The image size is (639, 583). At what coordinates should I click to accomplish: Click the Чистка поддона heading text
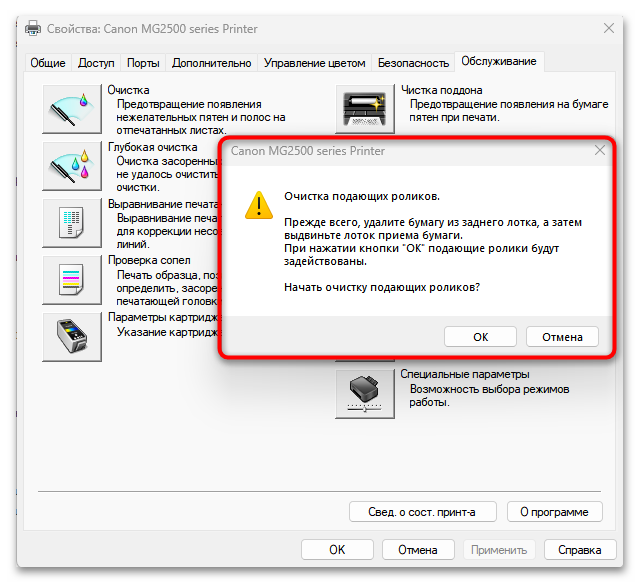[x=442, y=90]
